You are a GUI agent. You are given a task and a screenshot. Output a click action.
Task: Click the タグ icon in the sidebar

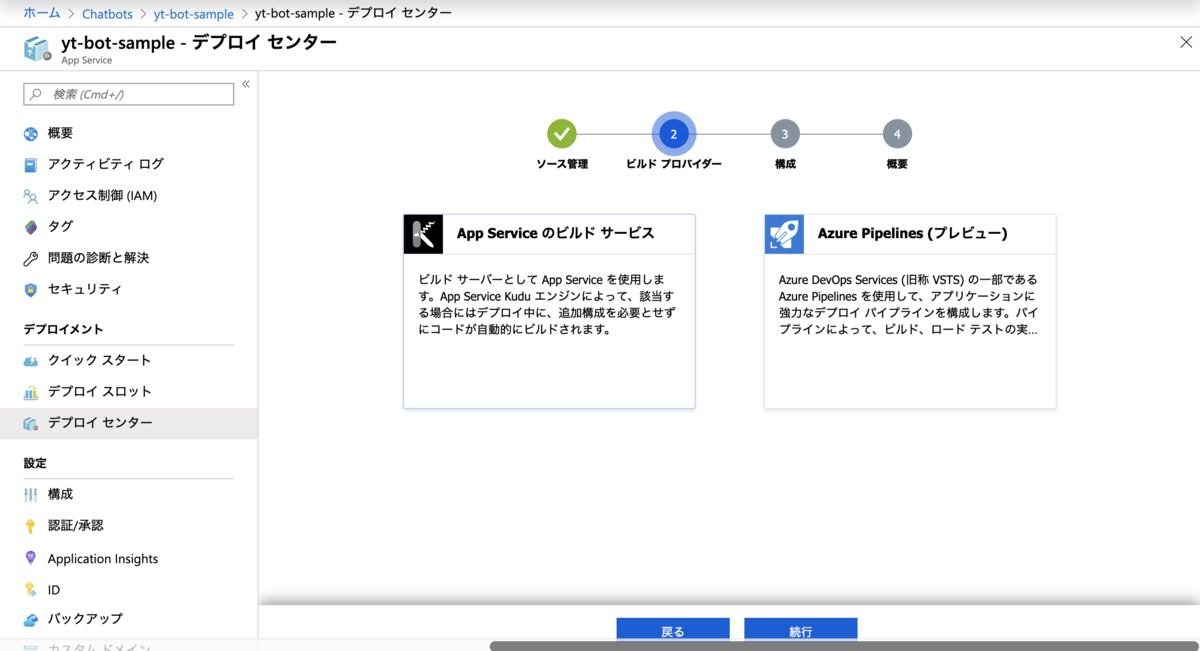click(30, 226)
